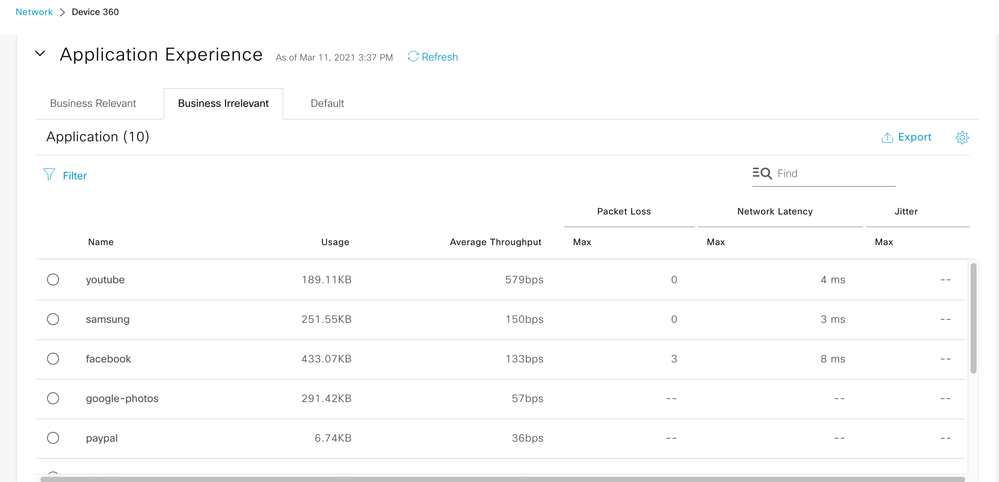Click the paypal application name
Image resolution: width=999 pixels, height=482 pixels.
coord(102,439)
